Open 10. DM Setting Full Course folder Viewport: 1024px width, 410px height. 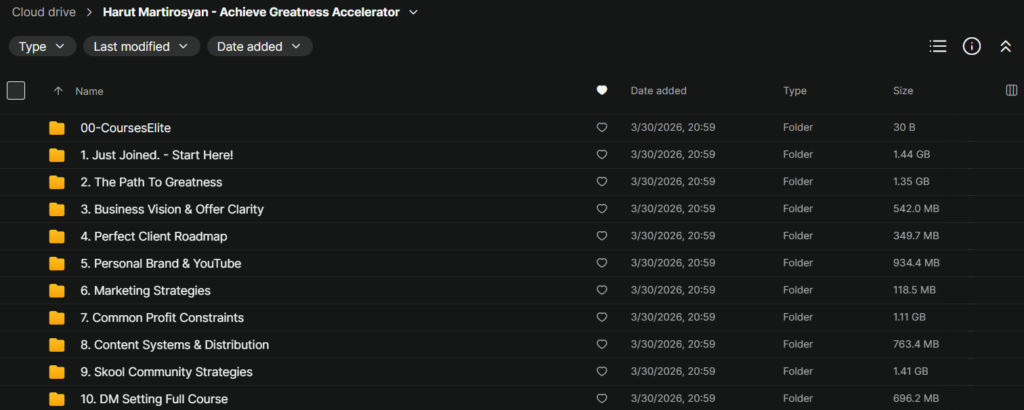click(154, 399)
